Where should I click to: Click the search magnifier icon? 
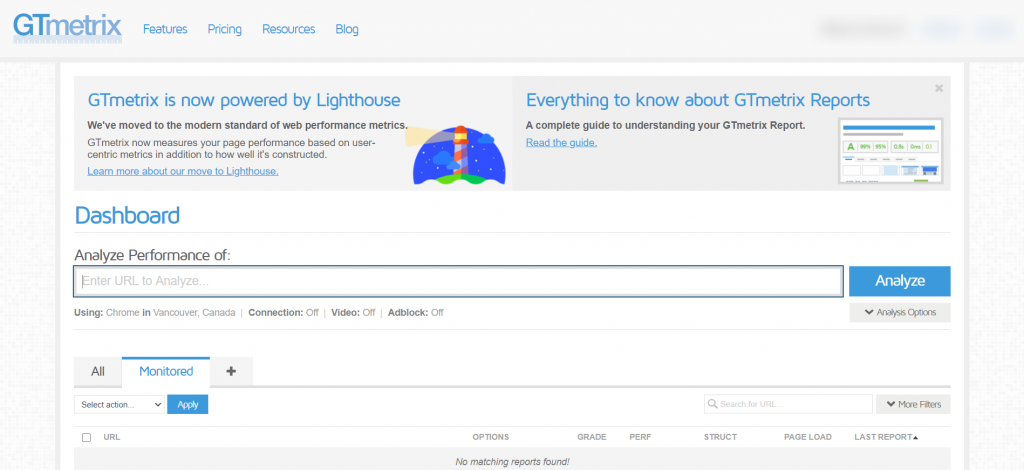(x=712, y=404)
